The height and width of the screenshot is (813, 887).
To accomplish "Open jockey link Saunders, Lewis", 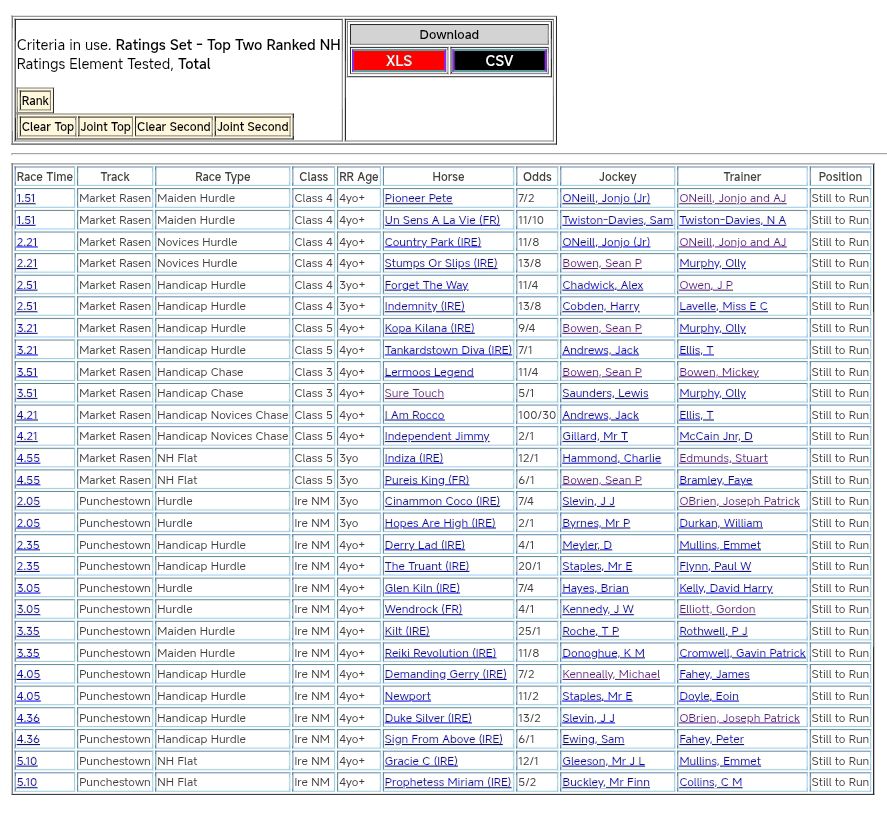I will pos(605,394).
